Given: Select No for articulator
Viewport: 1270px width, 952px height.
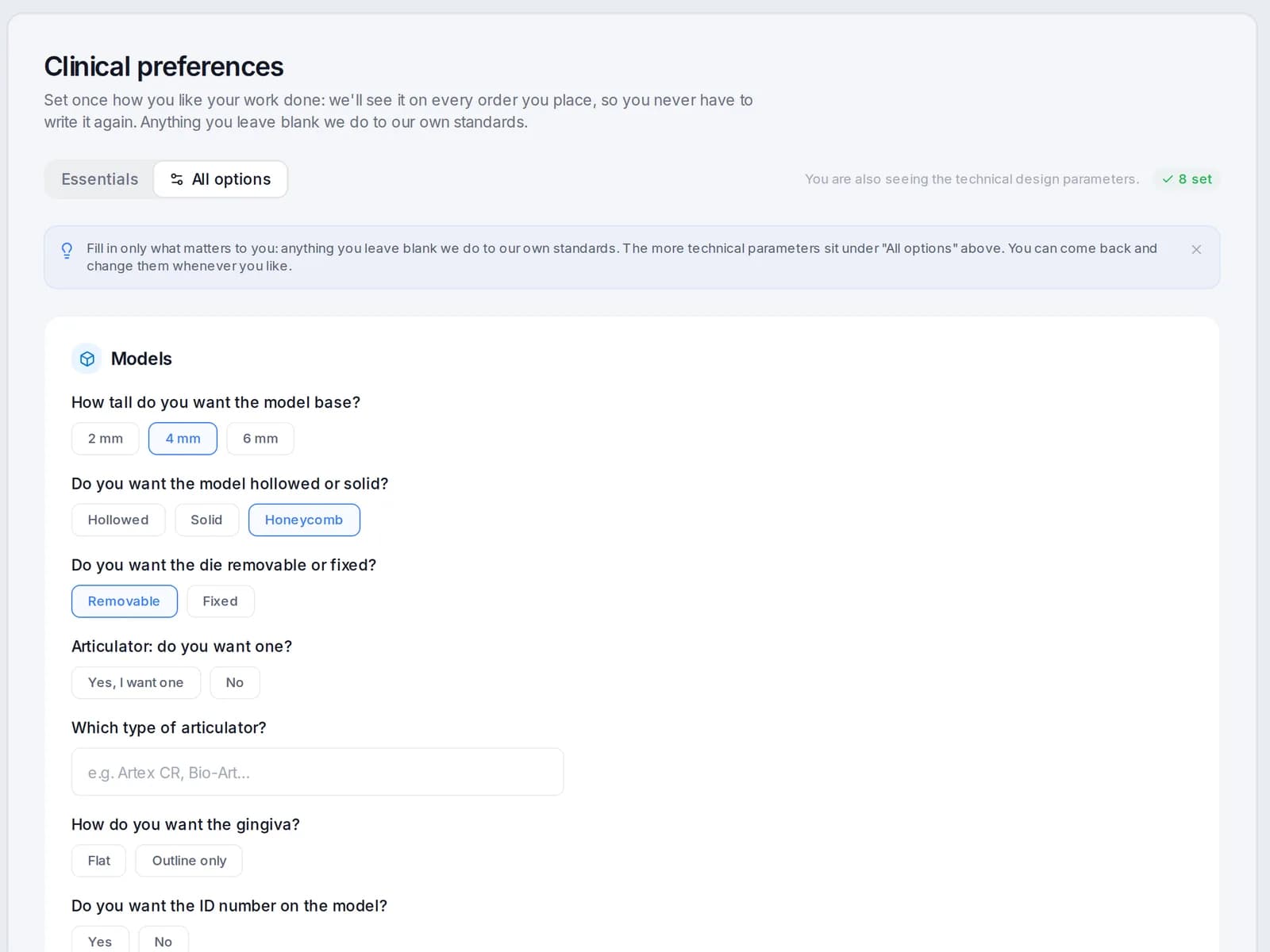Looking at the screenshot, I should click(x=235, y=682).
